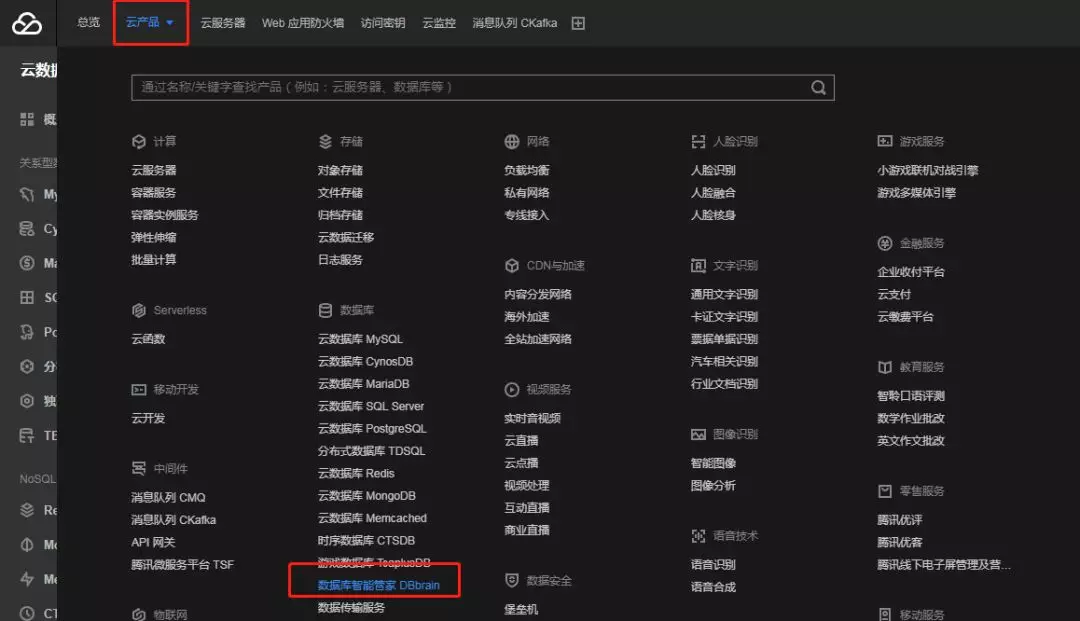Click the 网络 category globe icon

[x=512, y=142]
